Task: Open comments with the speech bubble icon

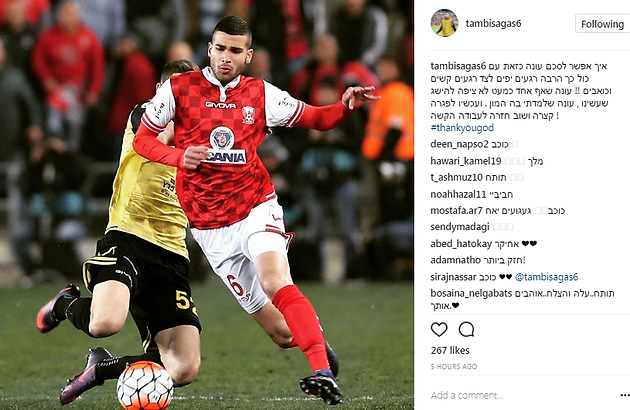Action: click(466, 330)
